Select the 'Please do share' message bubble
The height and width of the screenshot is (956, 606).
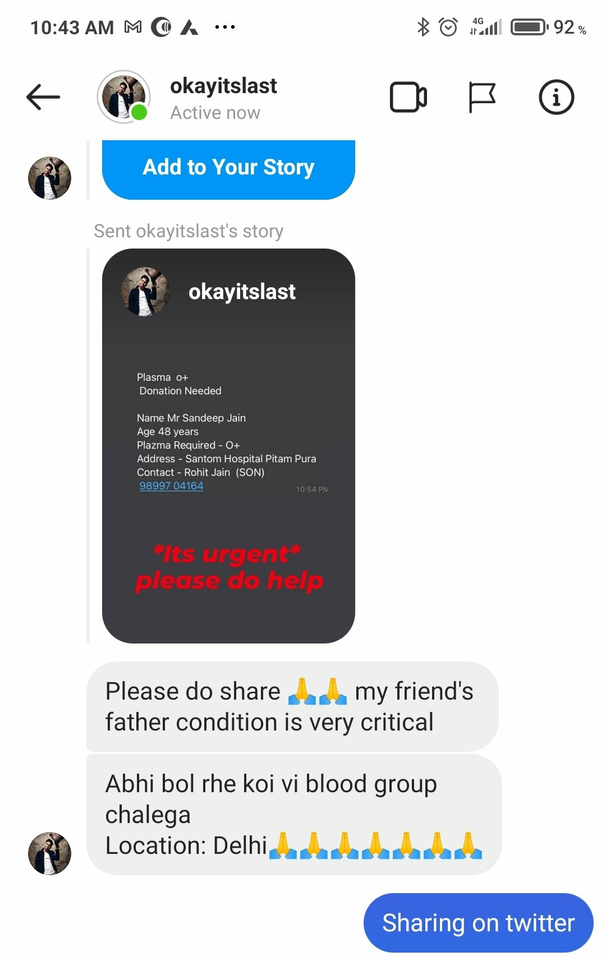292,707
